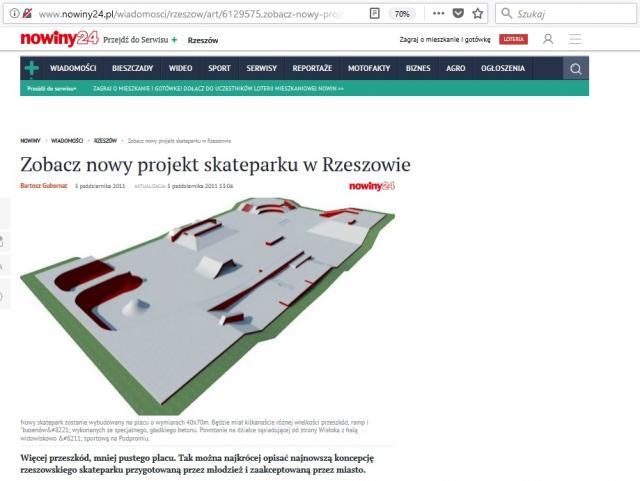Open the MOTOFAKTY menu item
640x481 pixels.
pos(369,68)
